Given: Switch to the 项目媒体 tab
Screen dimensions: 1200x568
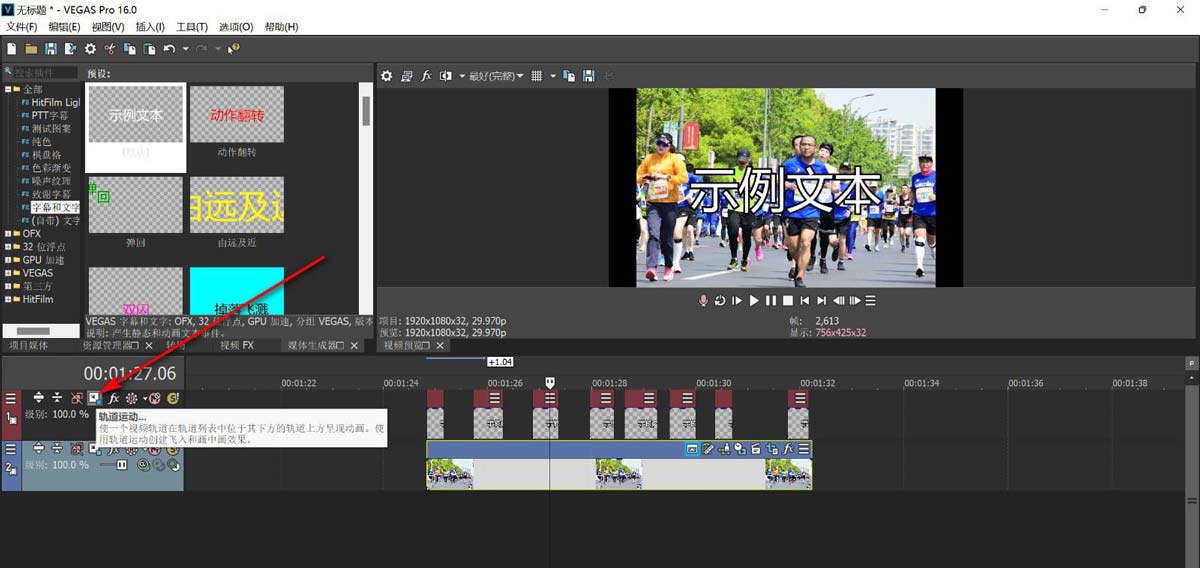Looking at the screenshot, I should click(x=28, y=345).
